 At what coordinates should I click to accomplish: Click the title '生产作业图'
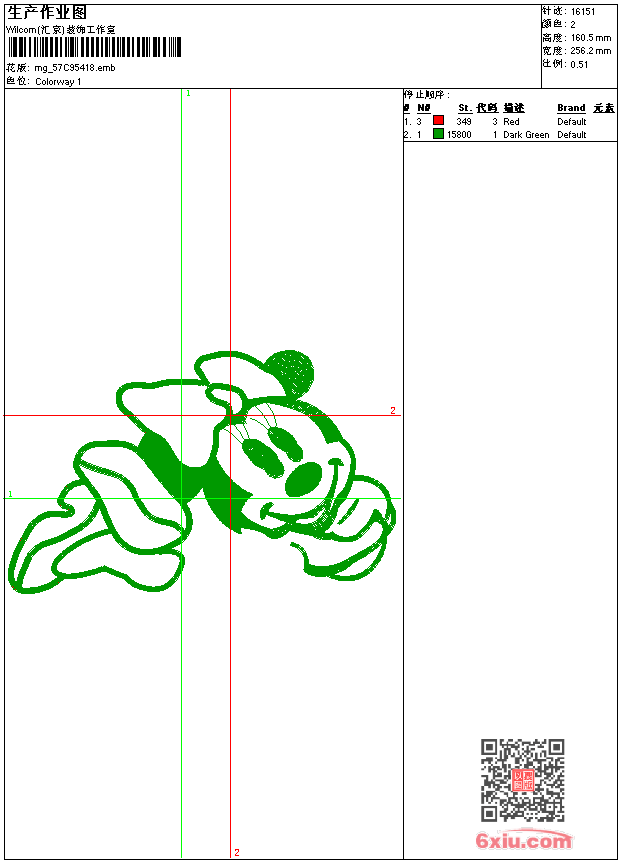(x=47, y=12)
